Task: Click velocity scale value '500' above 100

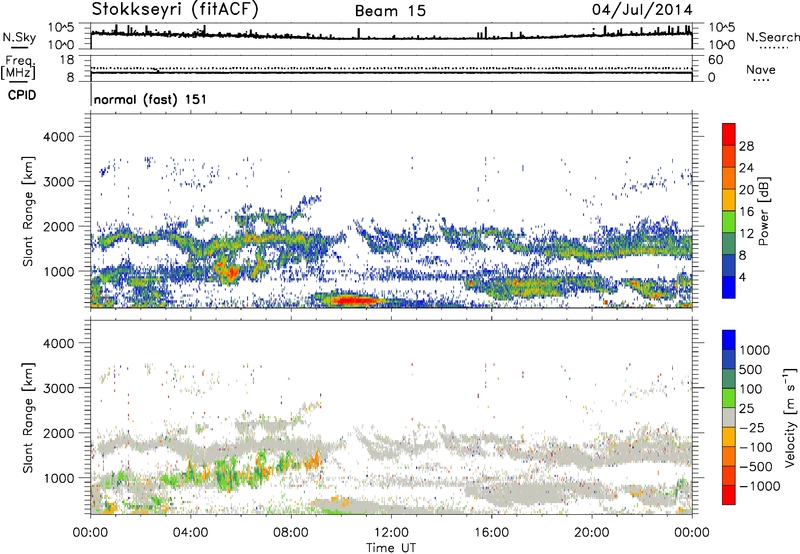Action: click(751, 369)
